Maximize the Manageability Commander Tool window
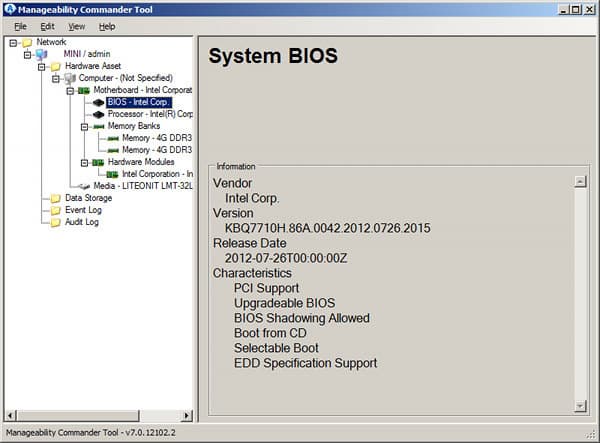 point(576,10)
